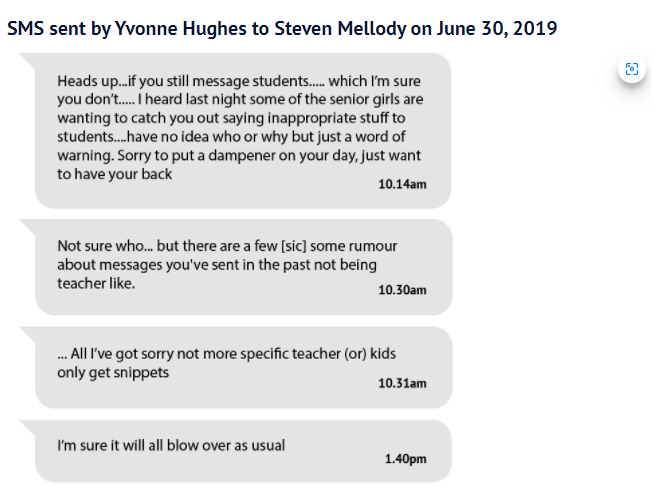Viewport: 655px width, 500px height.
Task: Click the SMS sent by Yvonne Hughes heading
Action: [x=282, y=29]
